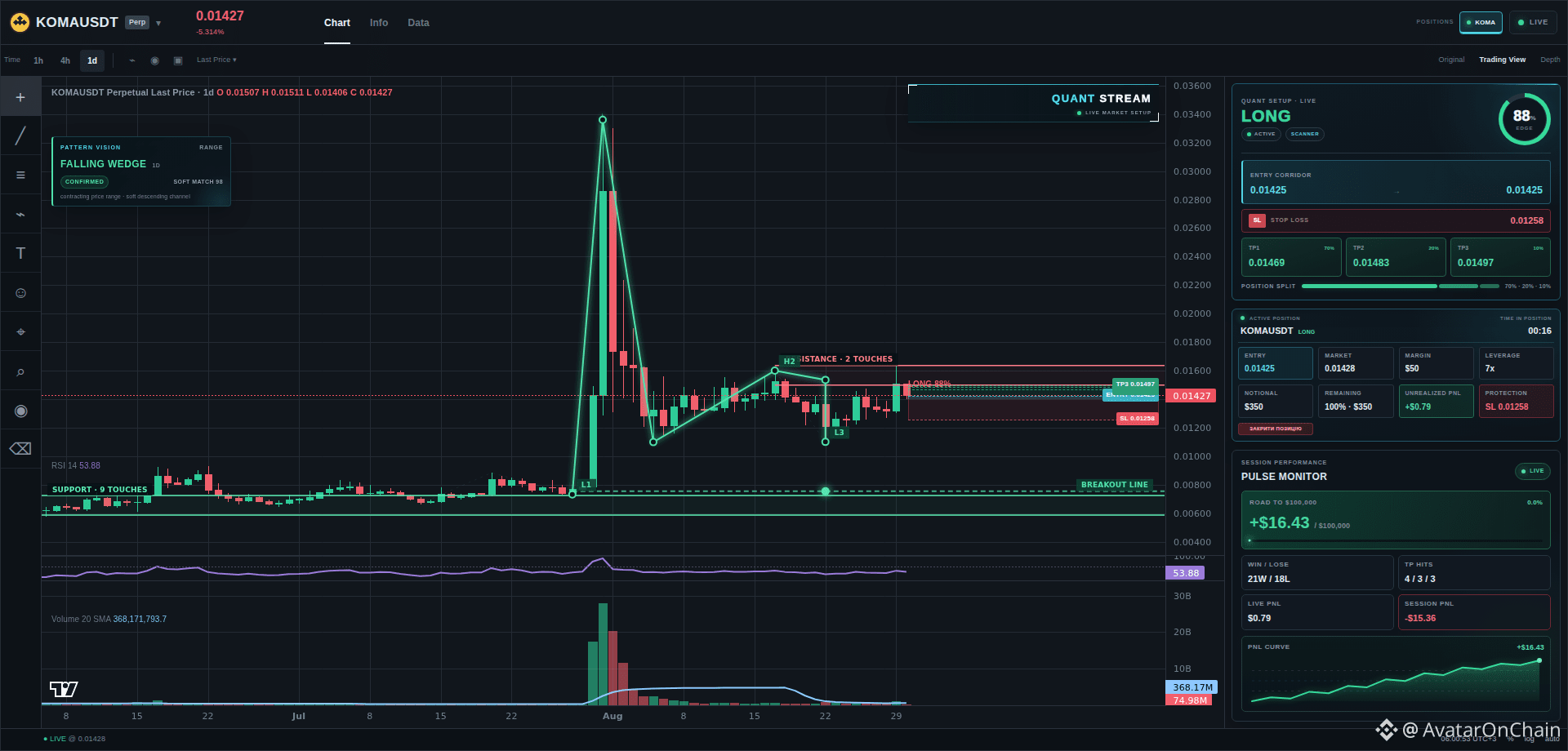Viewport: 1568px width, 751px height.
Task: Click the eraser delete tool
Action: point(20,449)
